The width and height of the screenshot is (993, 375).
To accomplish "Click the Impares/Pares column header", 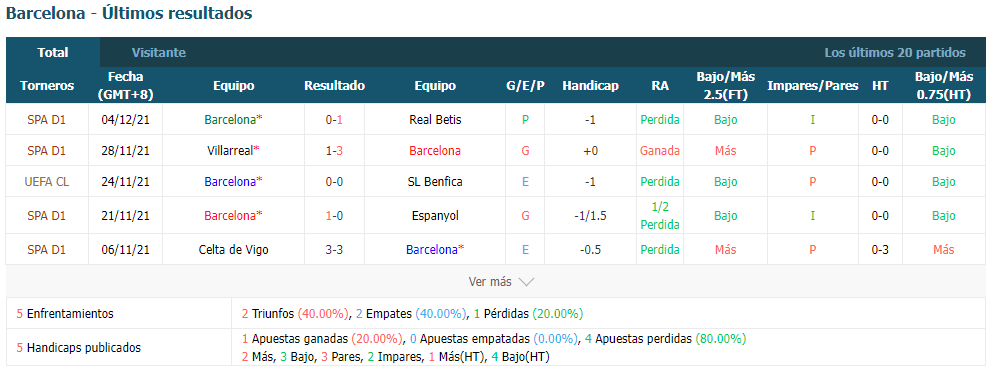I will [x=813, y=86].
